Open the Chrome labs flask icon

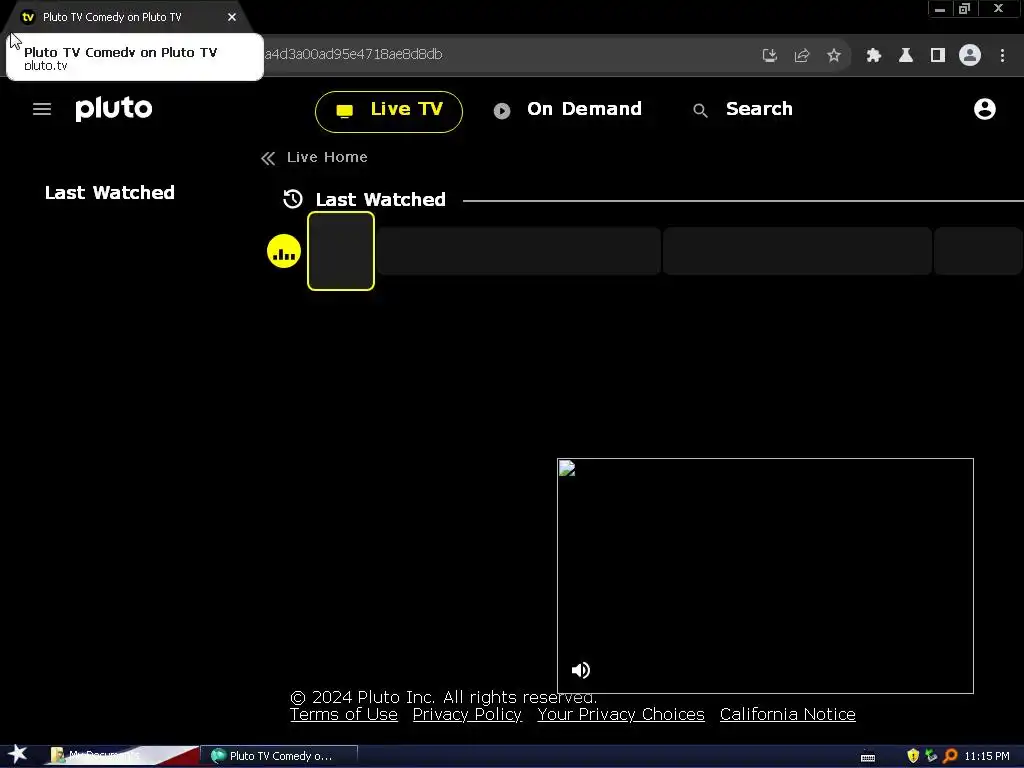(x=906, y=56)
